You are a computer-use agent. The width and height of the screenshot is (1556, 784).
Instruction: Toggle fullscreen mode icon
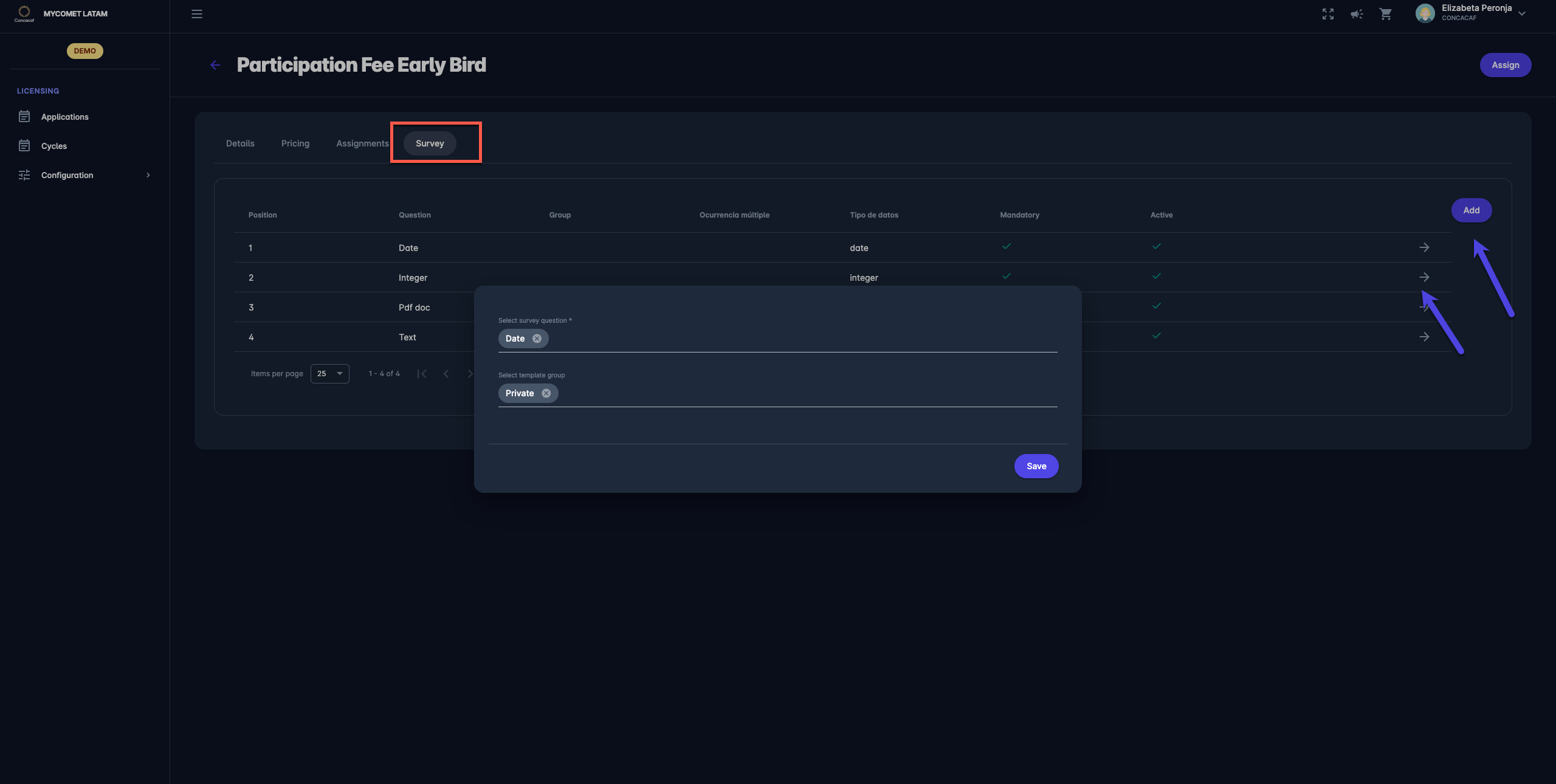point(1327,14)
